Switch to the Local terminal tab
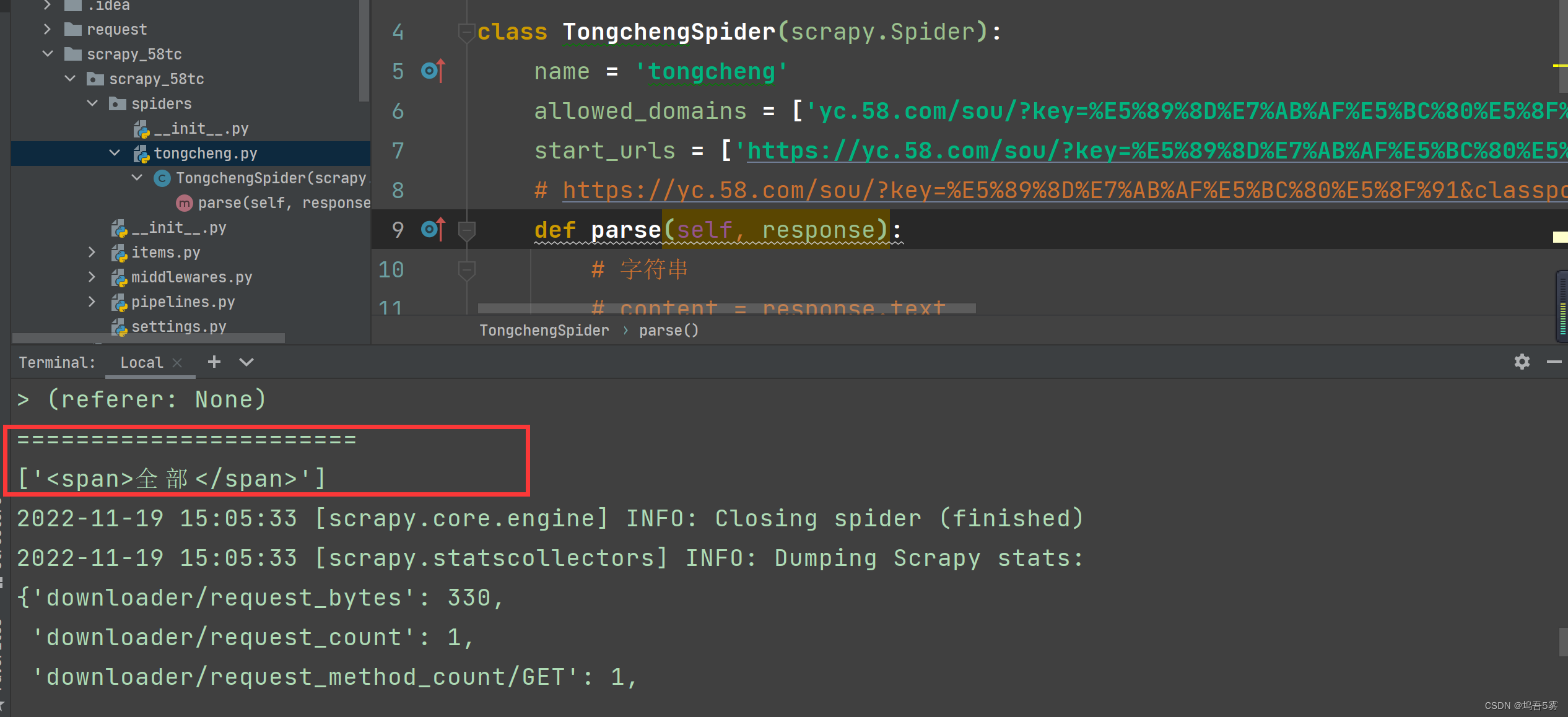 pos(141,362)
